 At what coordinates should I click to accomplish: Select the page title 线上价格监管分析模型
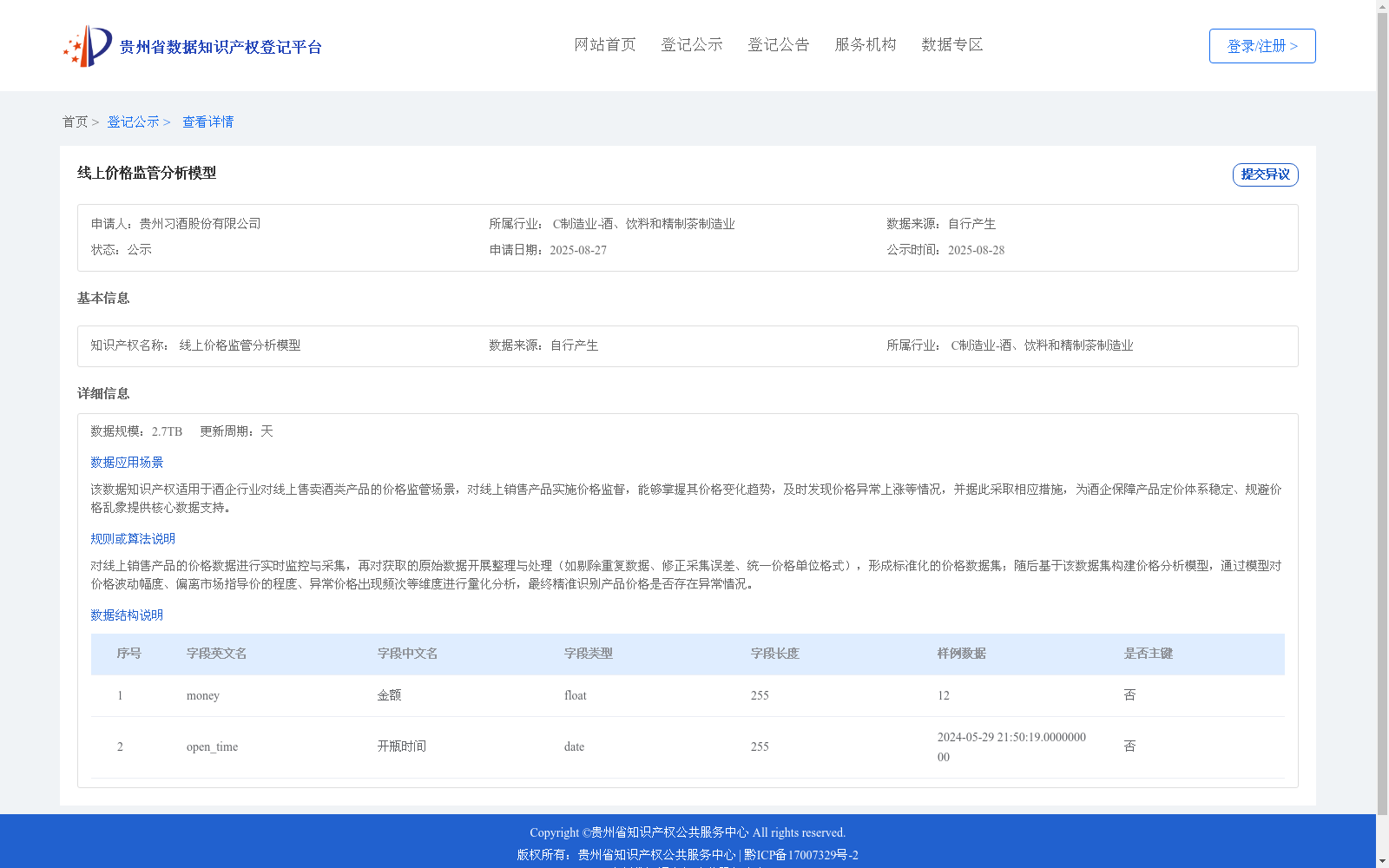coord(147,173)
